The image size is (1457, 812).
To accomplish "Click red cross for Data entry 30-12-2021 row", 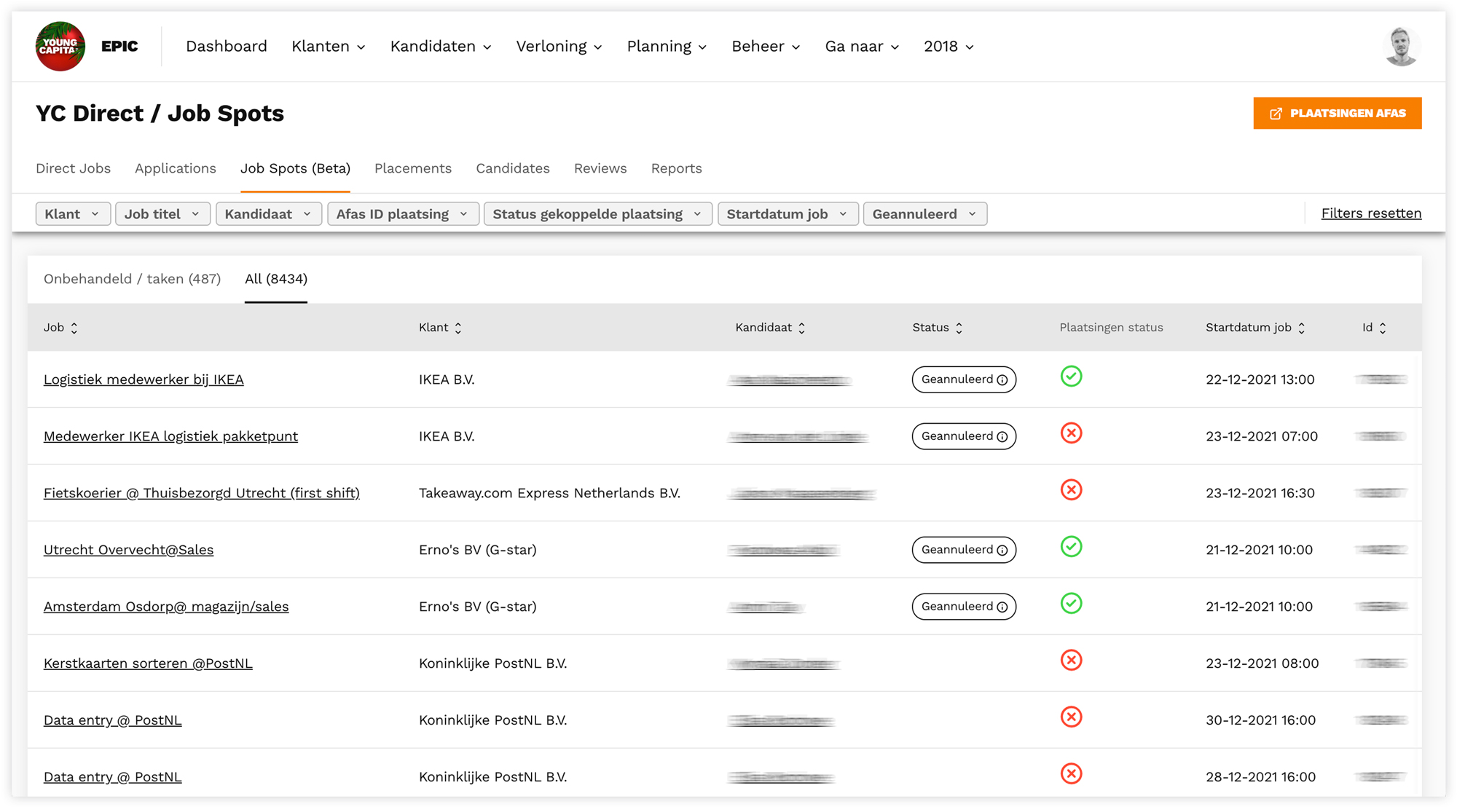I will pyautogui.click(x=1071, y=717).
